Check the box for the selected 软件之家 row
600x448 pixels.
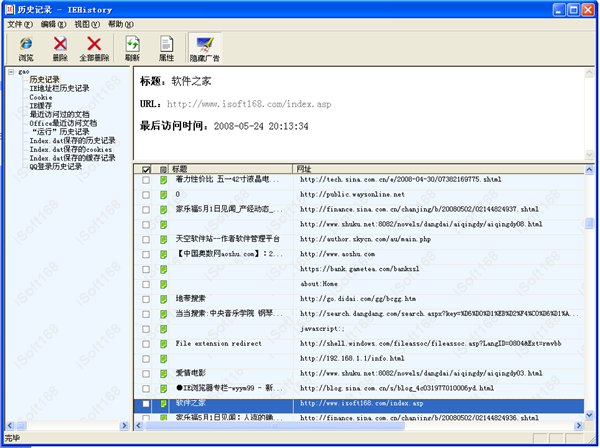[146, 404]
